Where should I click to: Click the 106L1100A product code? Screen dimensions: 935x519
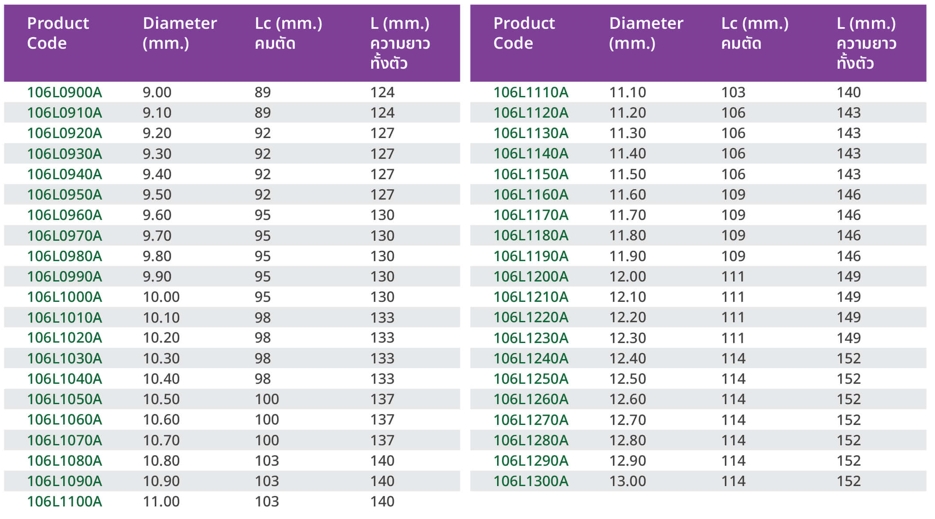(x=64, y=502)
